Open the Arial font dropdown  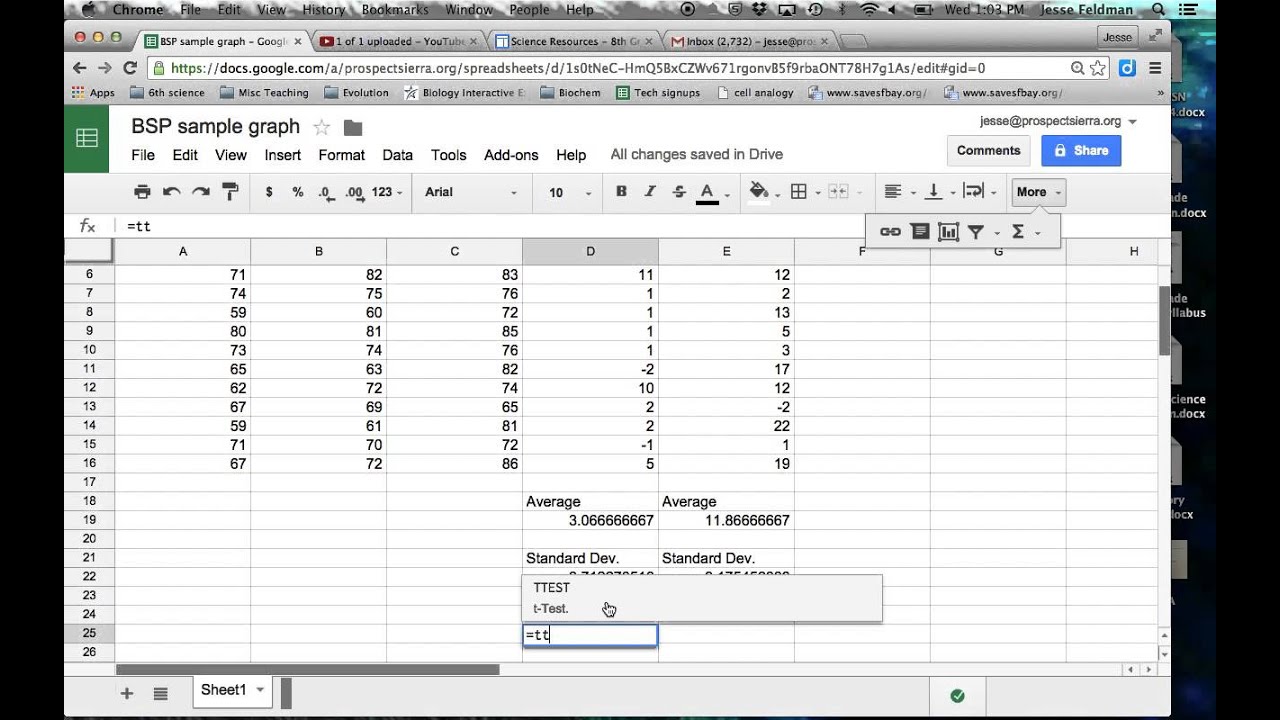[x=471, y=192]
